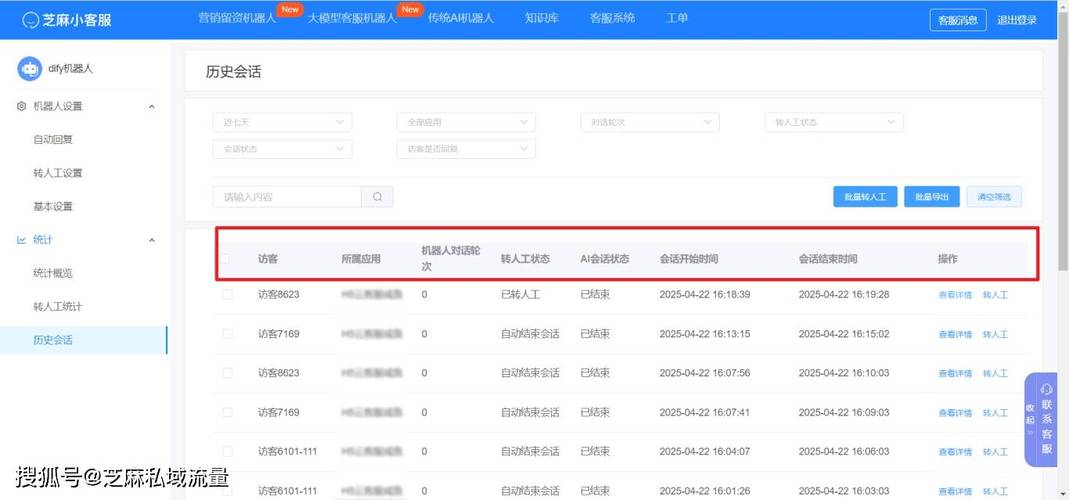Click the 退出登录 link
Image resolution: width=1069 pixels, height=500 pixels.
click(1017, 20)
